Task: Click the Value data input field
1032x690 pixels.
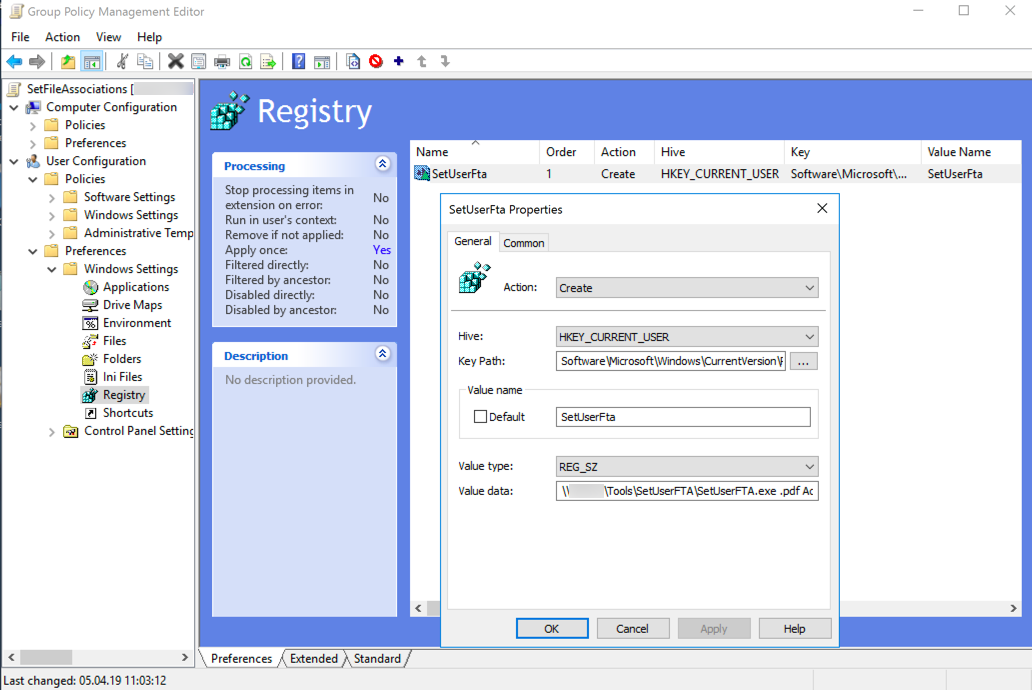Action: 687,491
